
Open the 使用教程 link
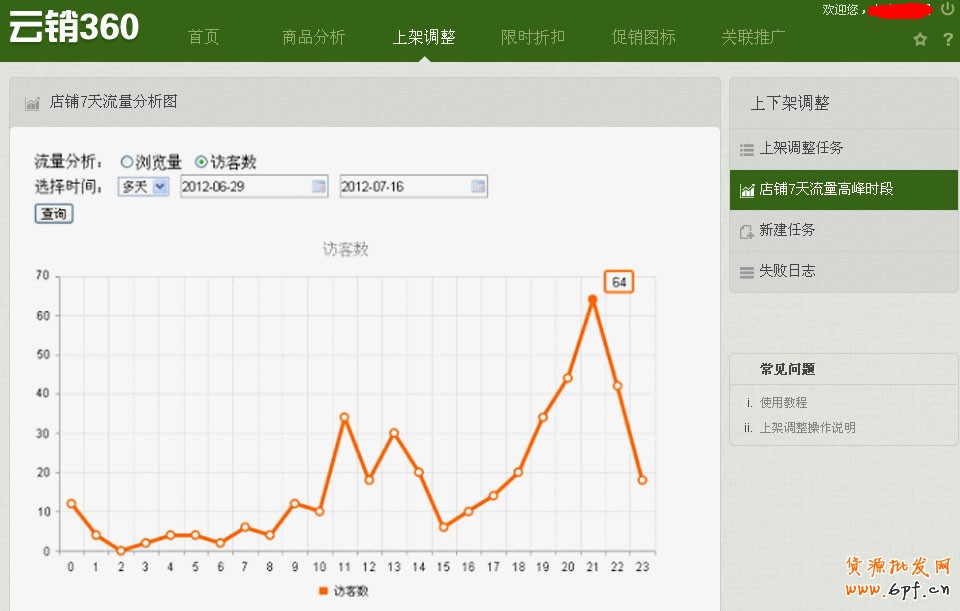783,403
